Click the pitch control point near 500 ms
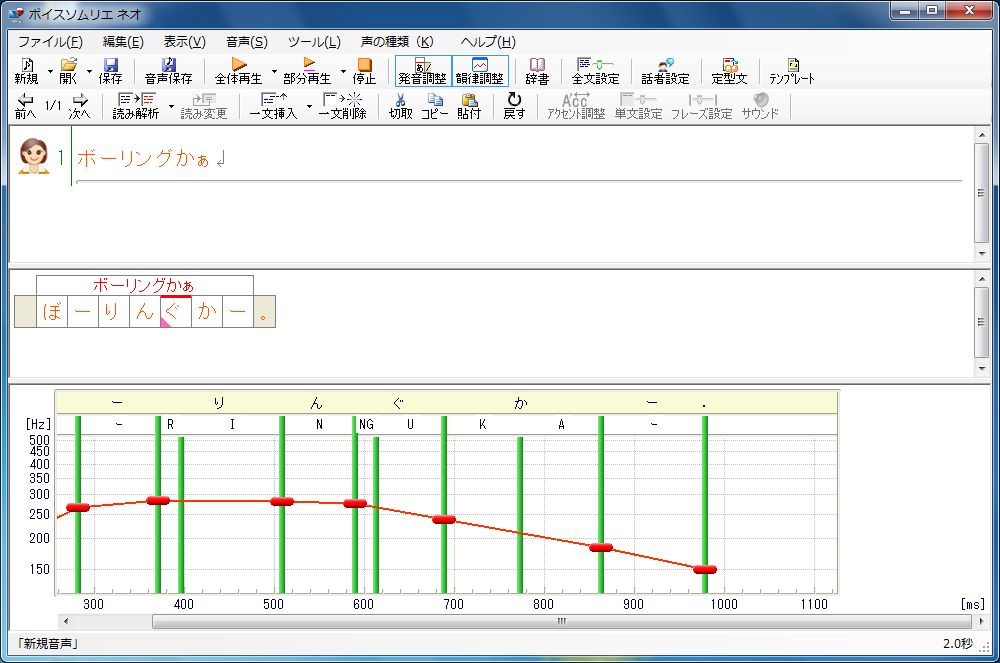Viewport: 1000px width, 663px height. point(282,502)
